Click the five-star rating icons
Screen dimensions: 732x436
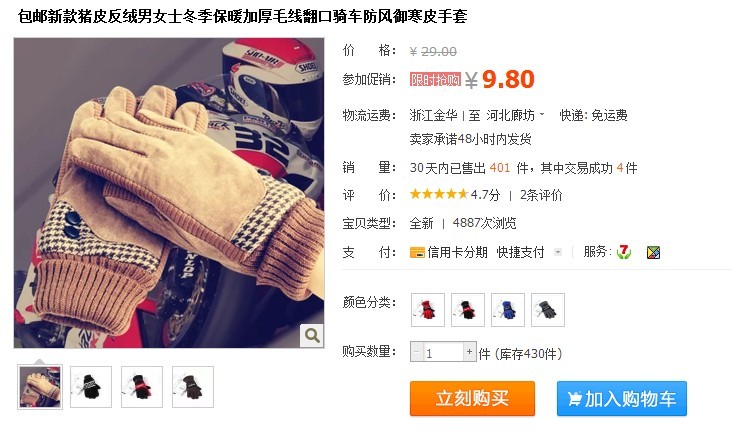[438, 194]
